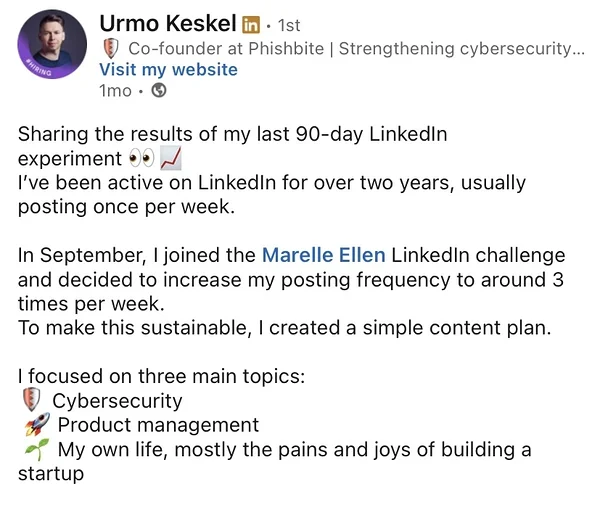Click the Cybersecurity topic text
Image resolution: width=600 pixels, height=510 pixels.
(117, 401)
